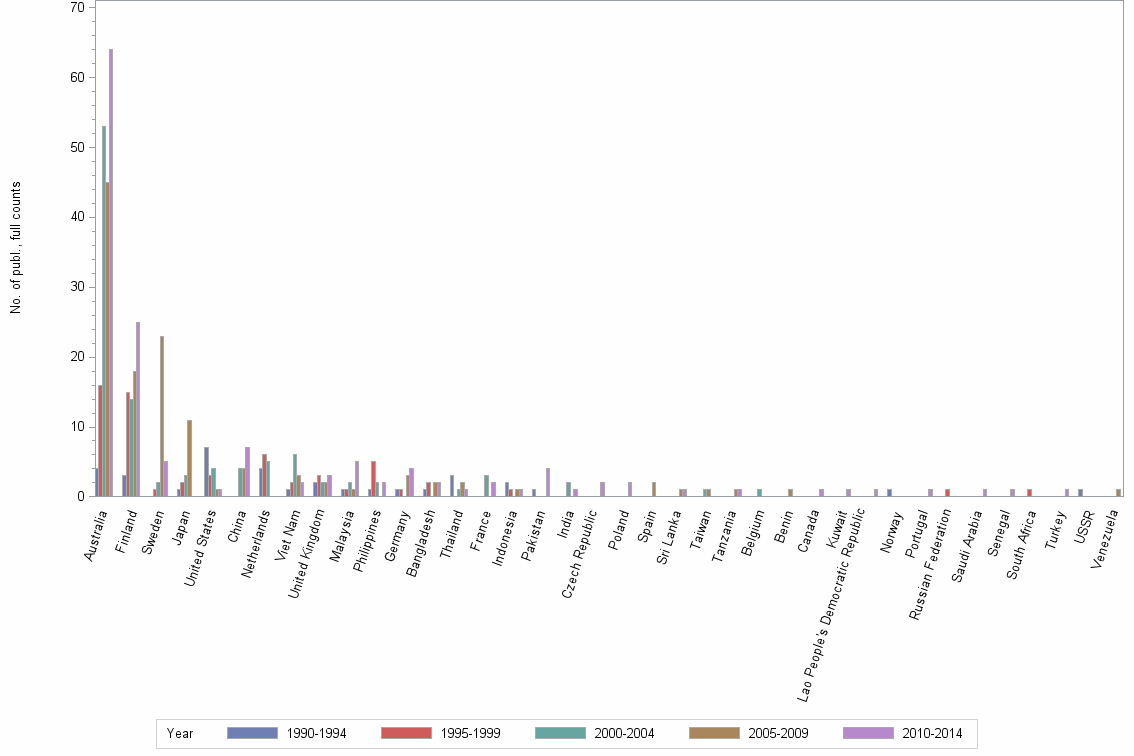1134x756 pixels.
Task: Click the tall brown Sweden 2005-2009 bar
Action: pyautogui.click(x=162, y=415)
